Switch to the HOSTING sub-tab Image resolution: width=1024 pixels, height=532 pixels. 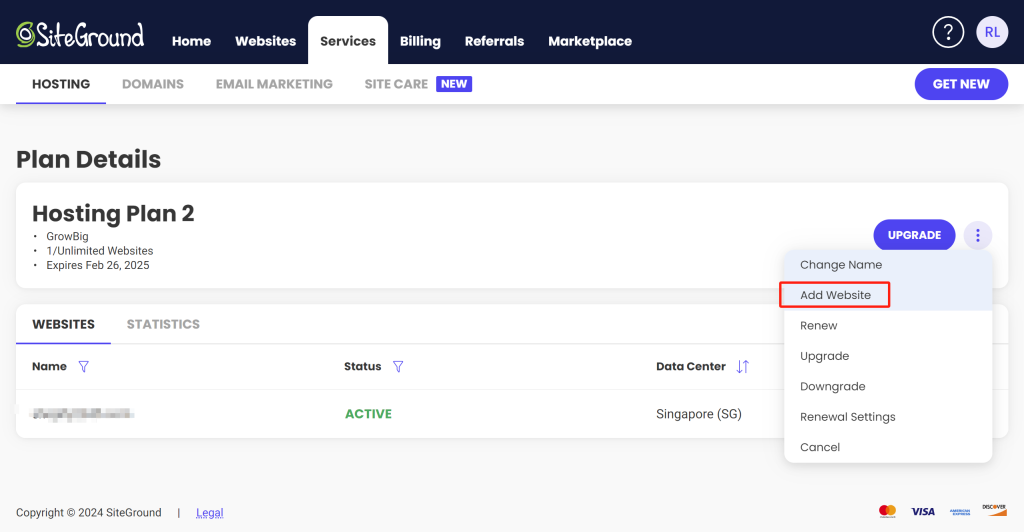point(61,84)
